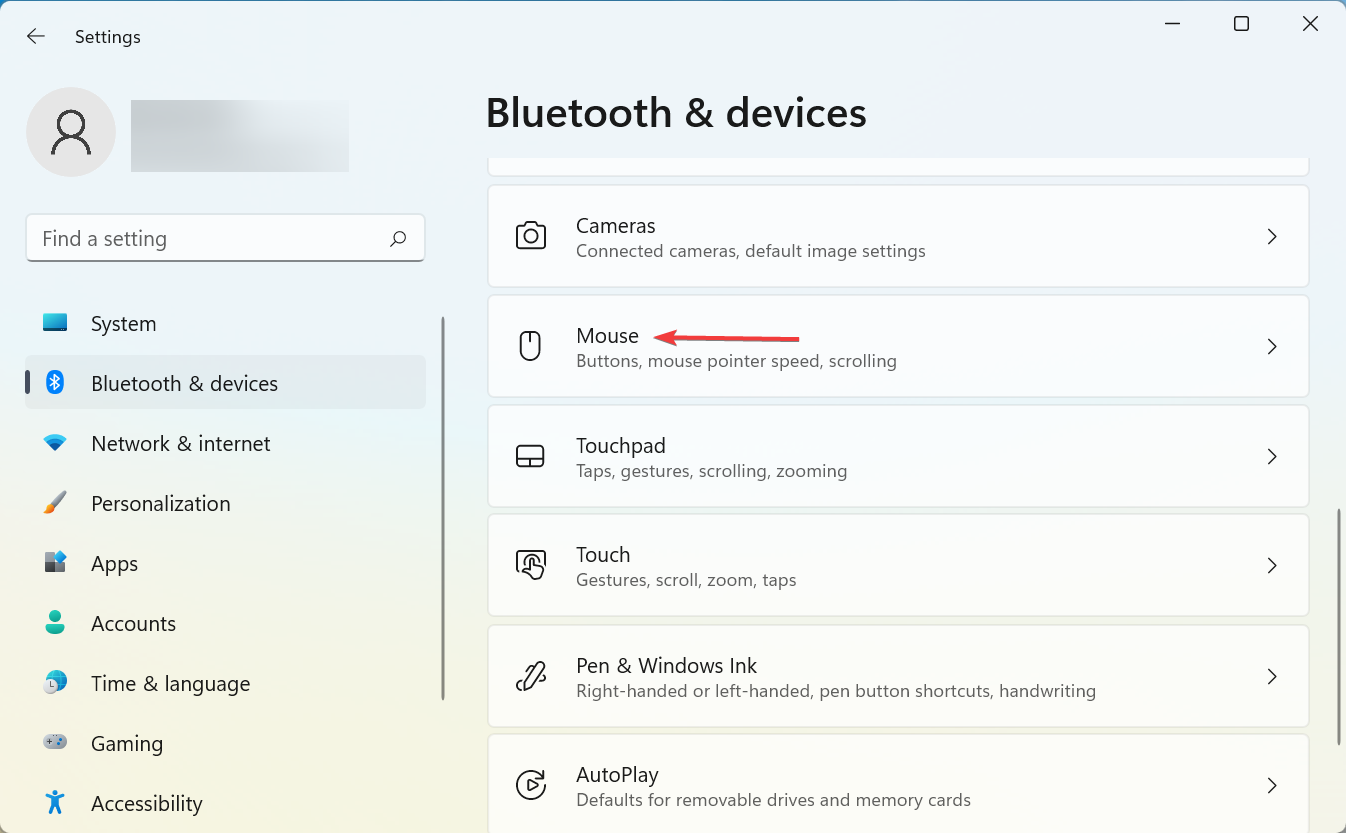Open Personalization settings

pos(225,502)
